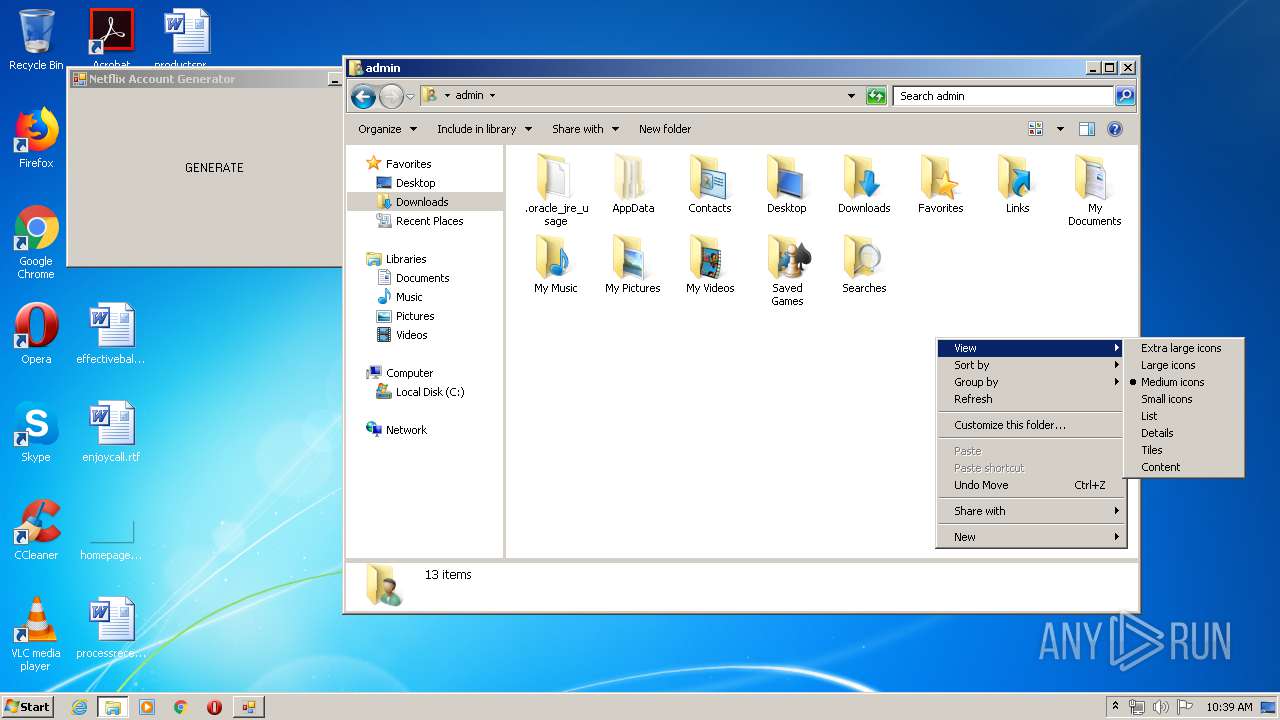The height and width of the screenshot is (720, 1280).
Task: Launch VLC media player from desktop
Action: 36,634
